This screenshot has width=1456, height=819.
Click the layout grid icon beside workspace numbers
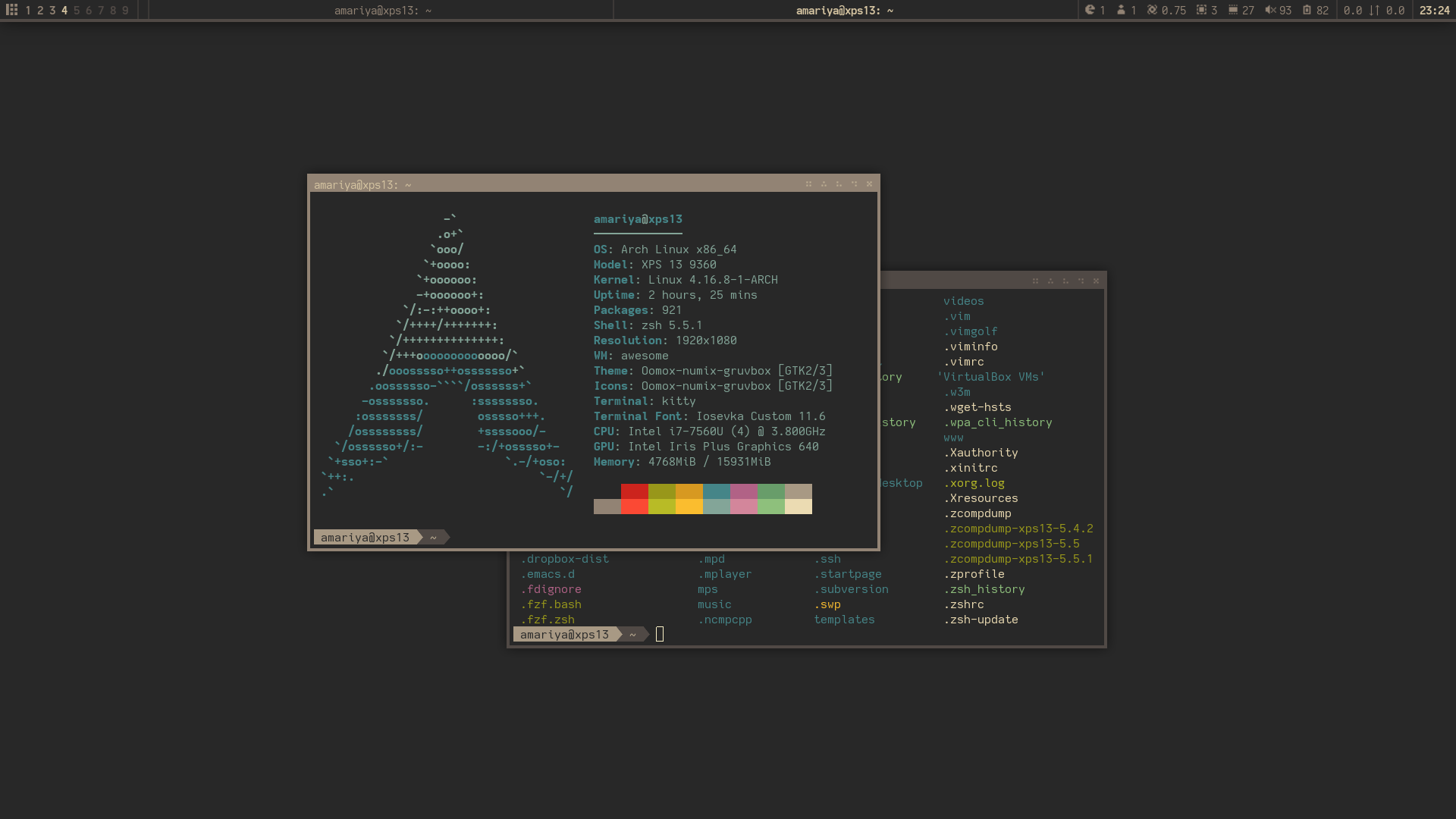coord(12,10)
